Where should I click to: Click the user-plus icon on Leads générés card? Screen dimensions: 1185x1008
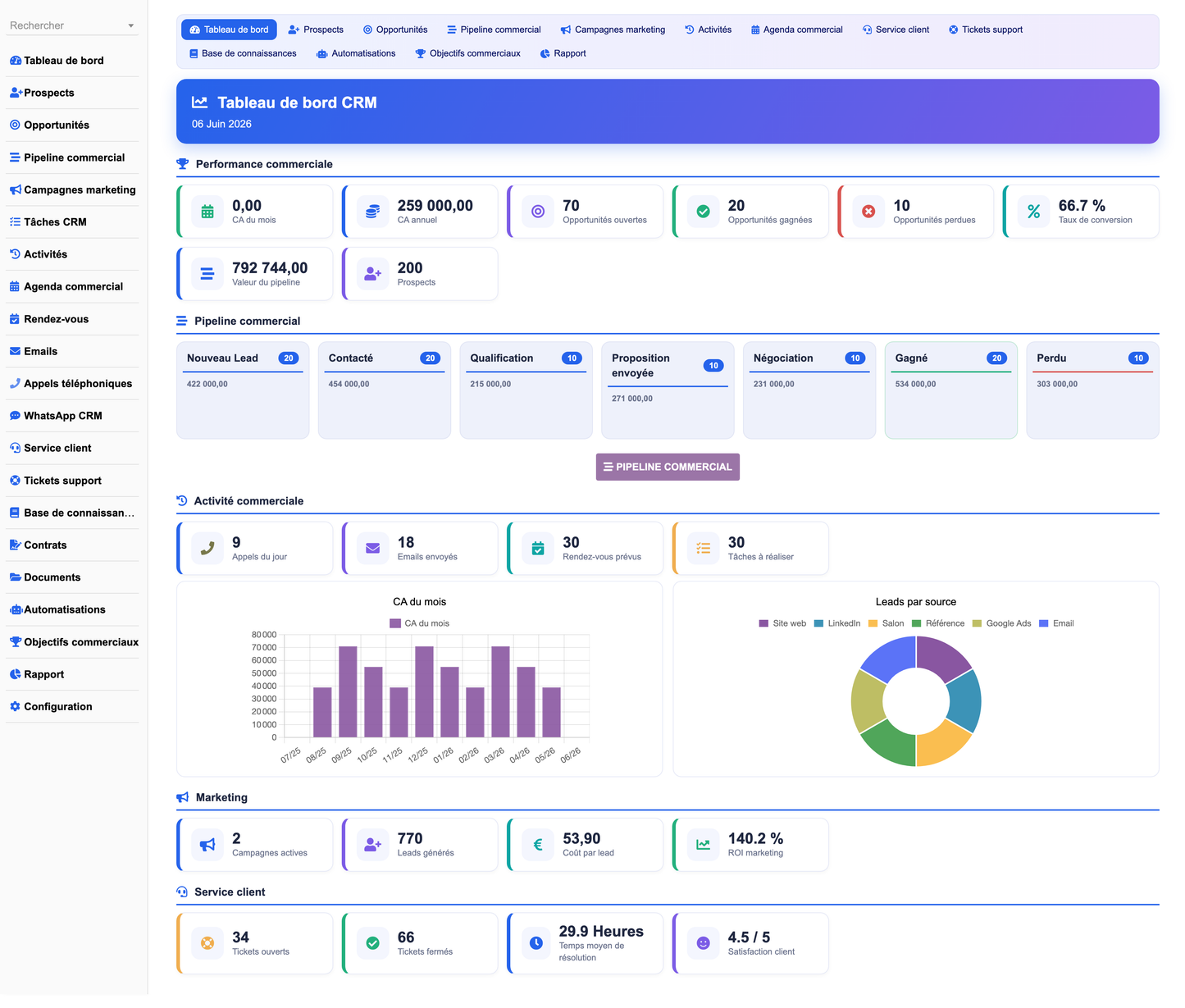point(372,845)
